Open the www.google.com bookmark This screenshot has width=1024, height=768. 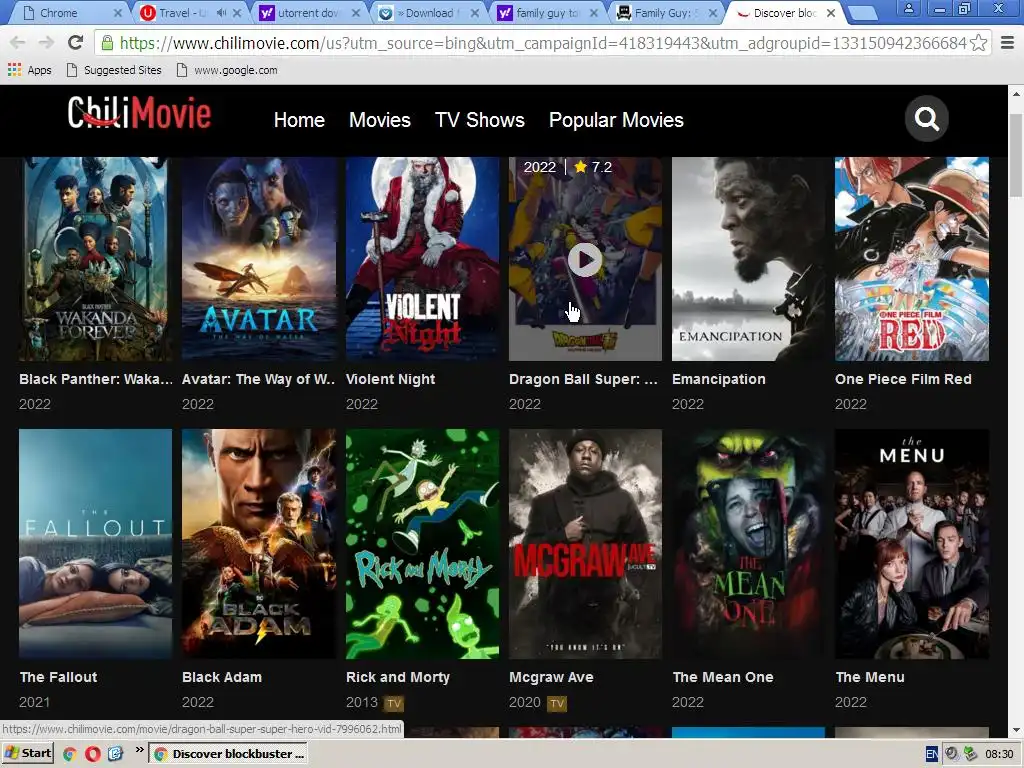pos(227,70)
